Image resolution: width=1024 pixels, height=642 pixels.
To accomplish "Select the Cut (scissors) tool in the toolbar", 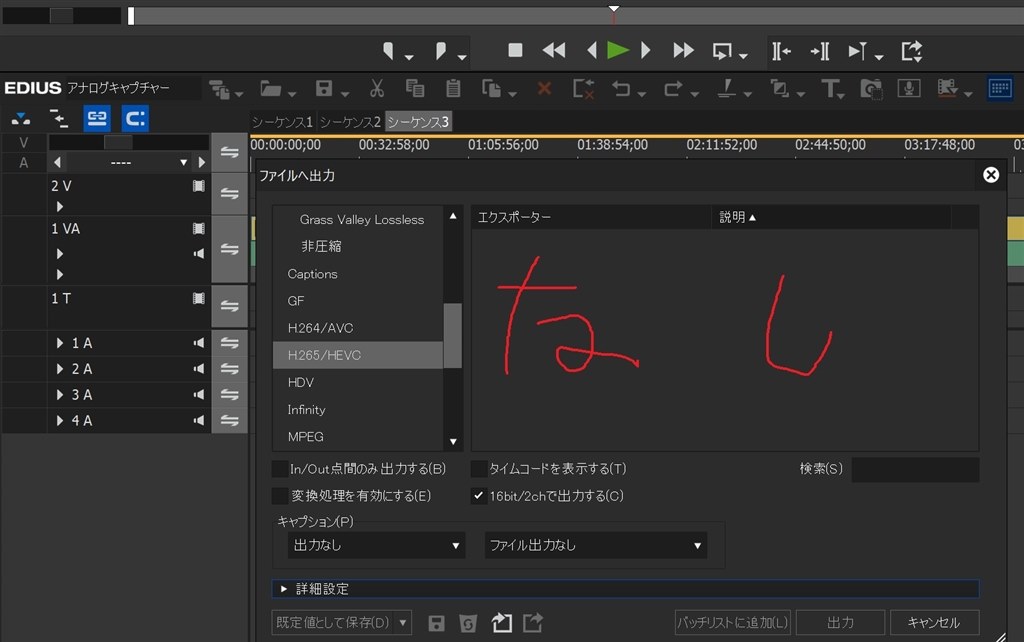I will (x=377, y=88).
